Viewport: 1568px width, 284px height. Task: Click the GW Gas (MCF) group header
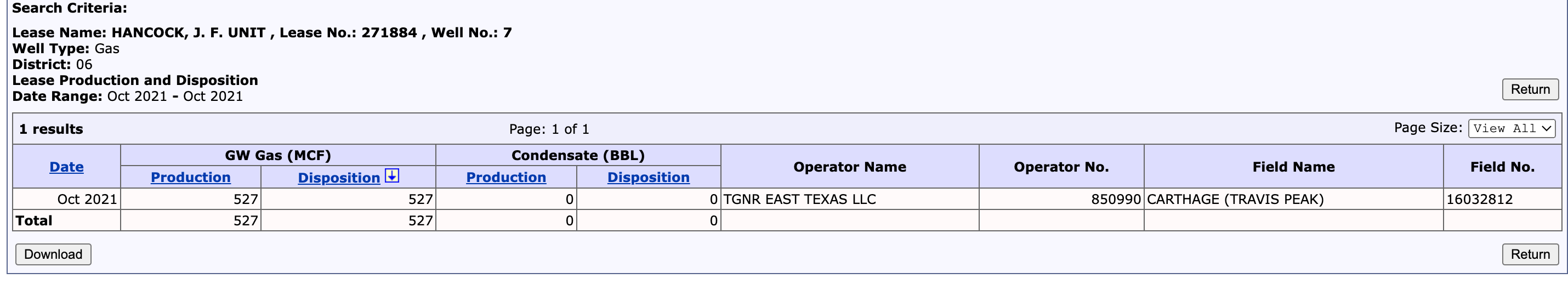(x=278, y=155)
